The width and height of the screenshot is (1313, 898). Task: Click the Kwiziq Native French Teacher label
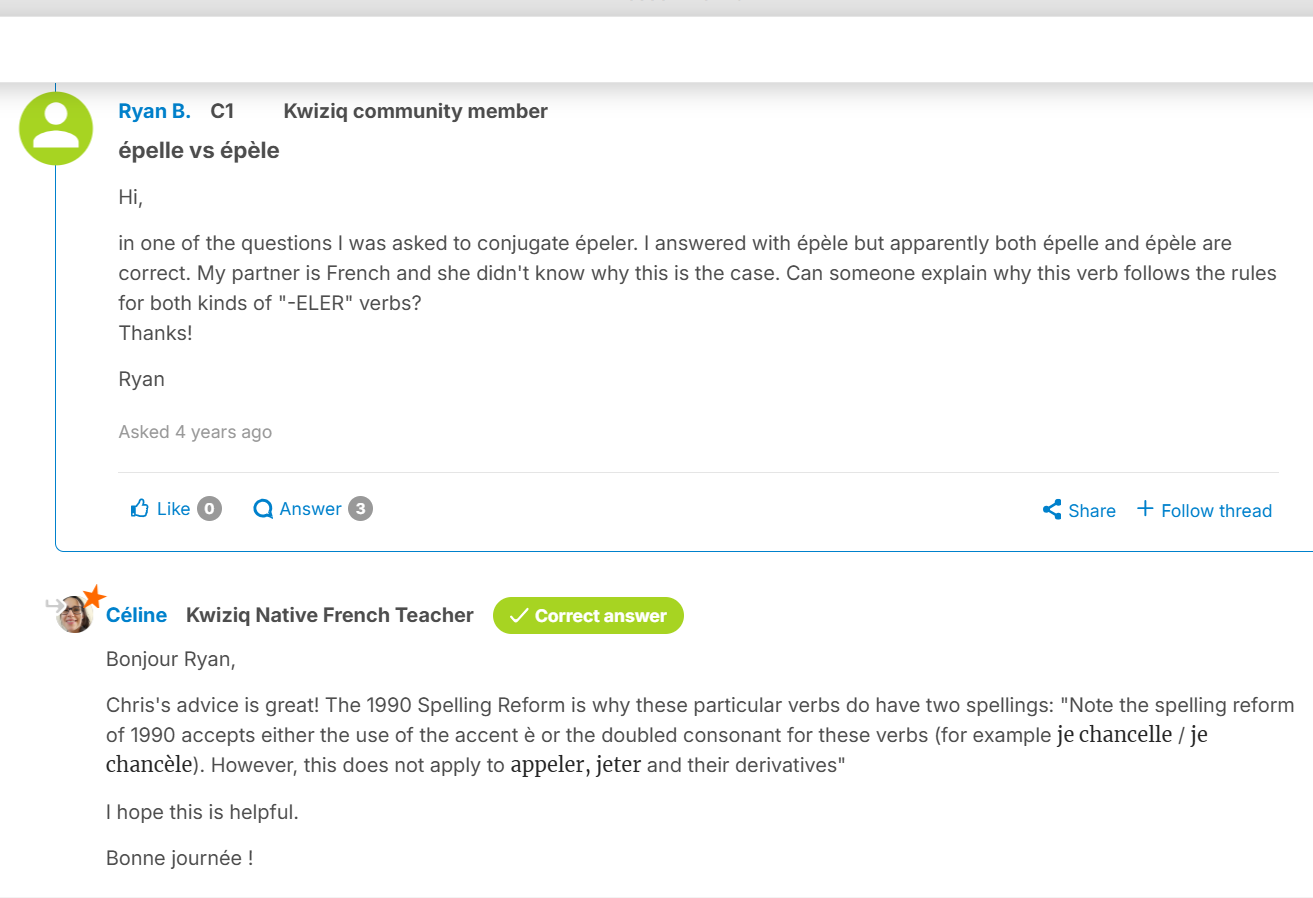pyautogui.click(x=329, y=615)
